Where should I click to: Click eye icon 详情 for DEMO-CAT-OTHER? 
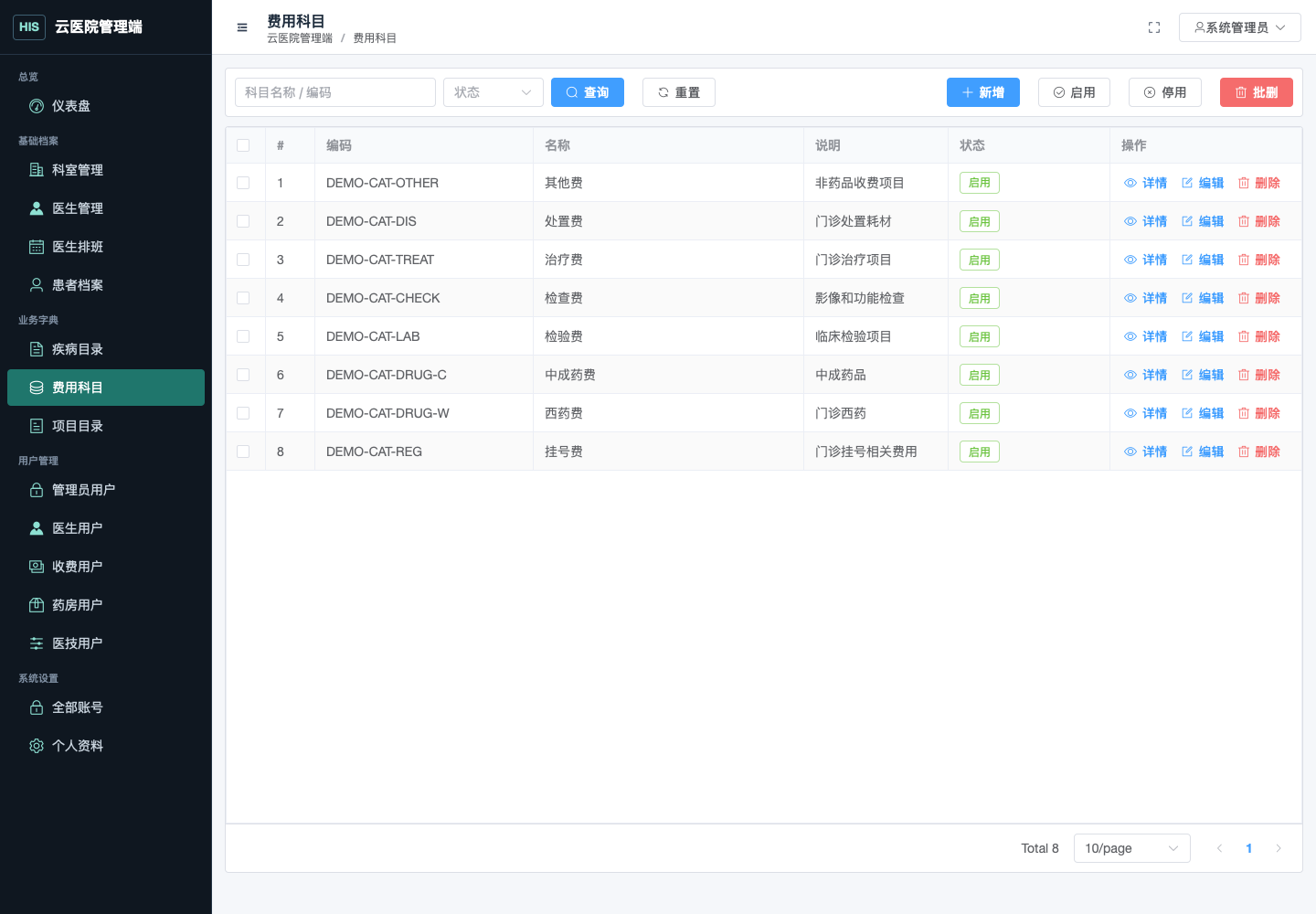(1130, 183)
